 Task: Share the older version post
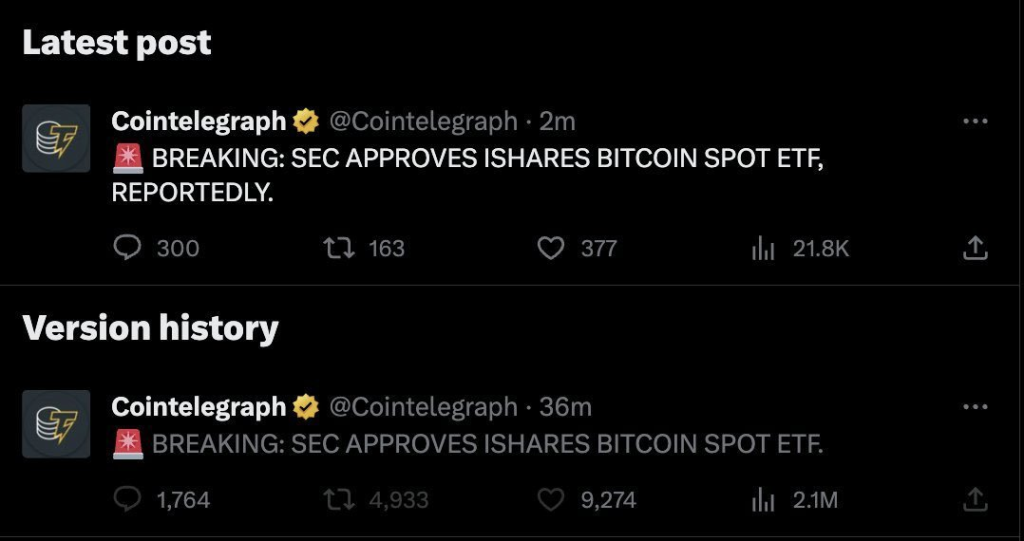point(975,500)
